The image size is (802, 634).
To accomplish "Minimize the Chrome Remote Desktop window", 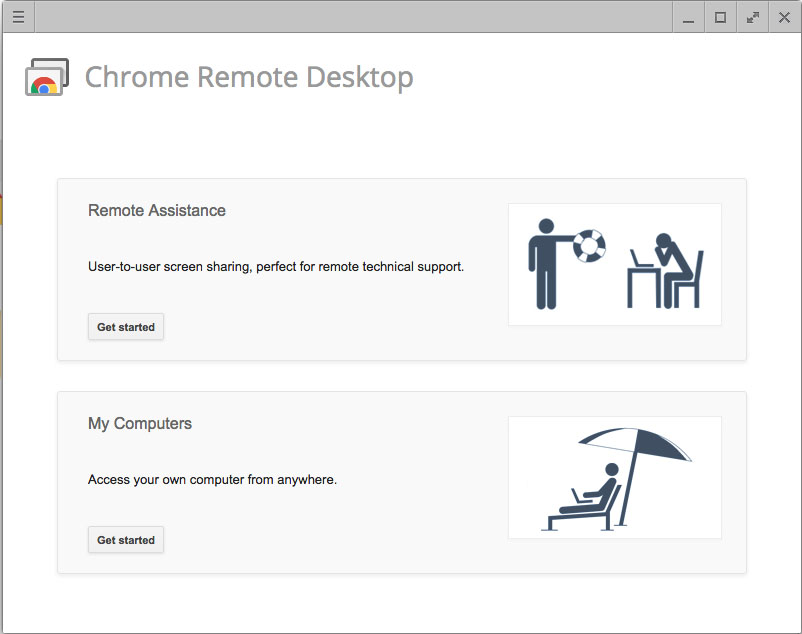I will point(688,17).
